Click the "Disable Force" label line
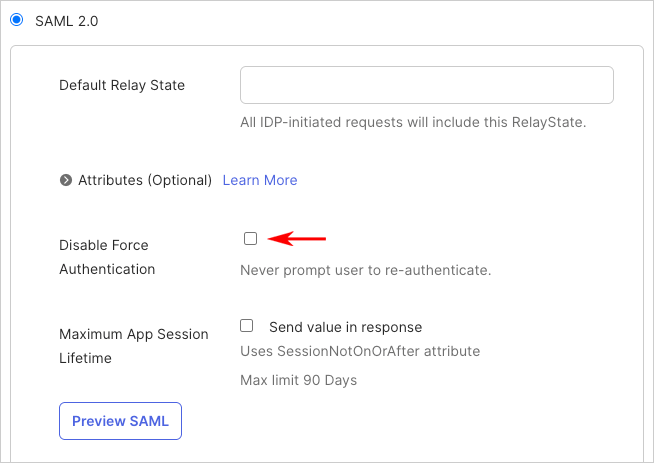The image size is (654, 463). [x=104, y=245]
